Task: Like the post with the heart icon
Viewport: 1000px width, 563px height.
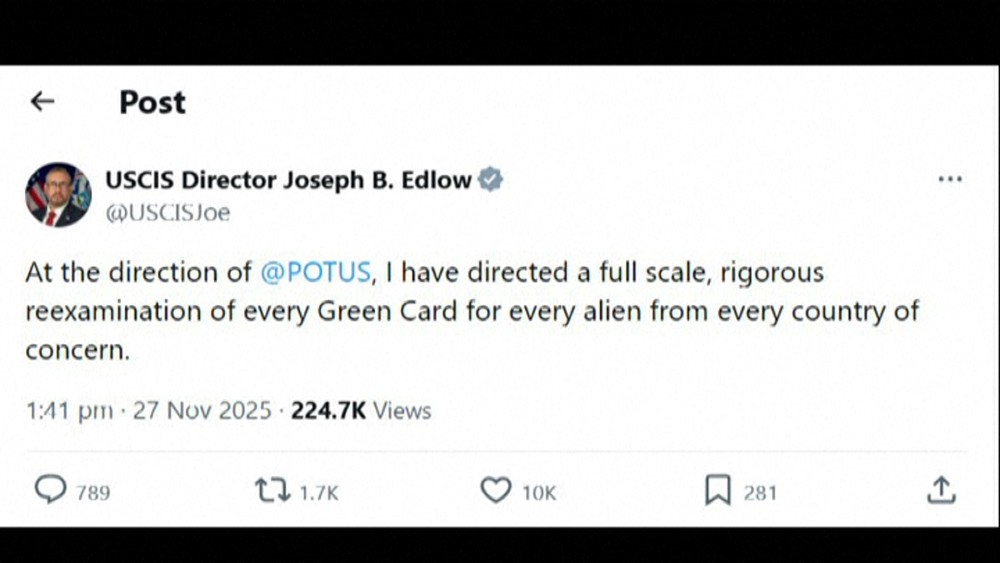Action: click(495, 490)
